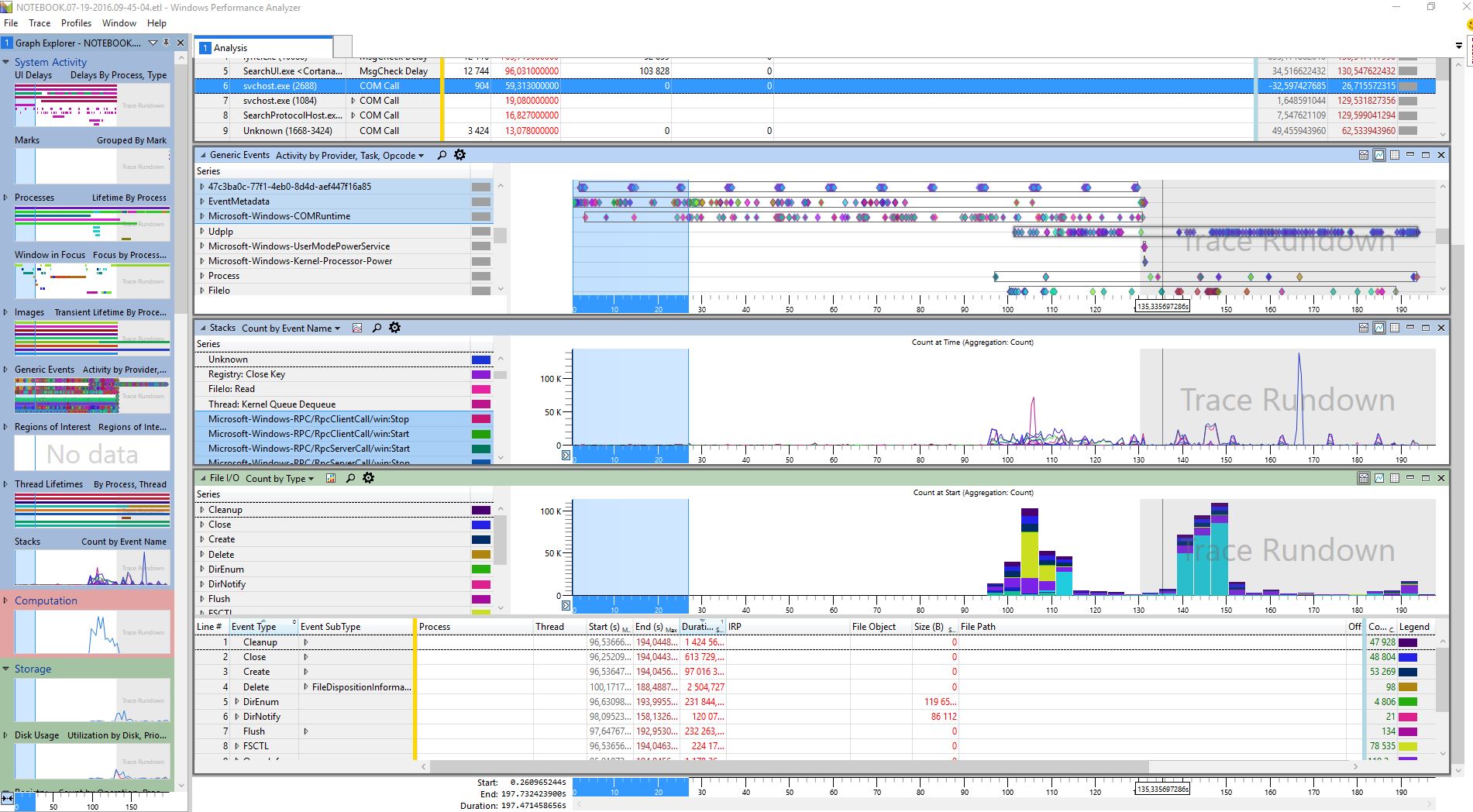Expand Microsoft-Windows-COMRuntime series
The height and width of the screenshot is (812, 1473).
tap(202, 216)
